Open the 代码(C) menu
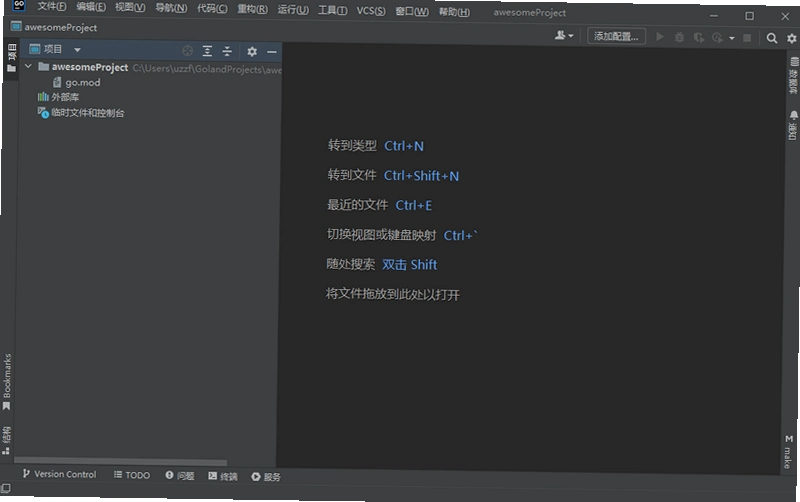Viewport: 800px width, 502px height. [x=212, y=8]
